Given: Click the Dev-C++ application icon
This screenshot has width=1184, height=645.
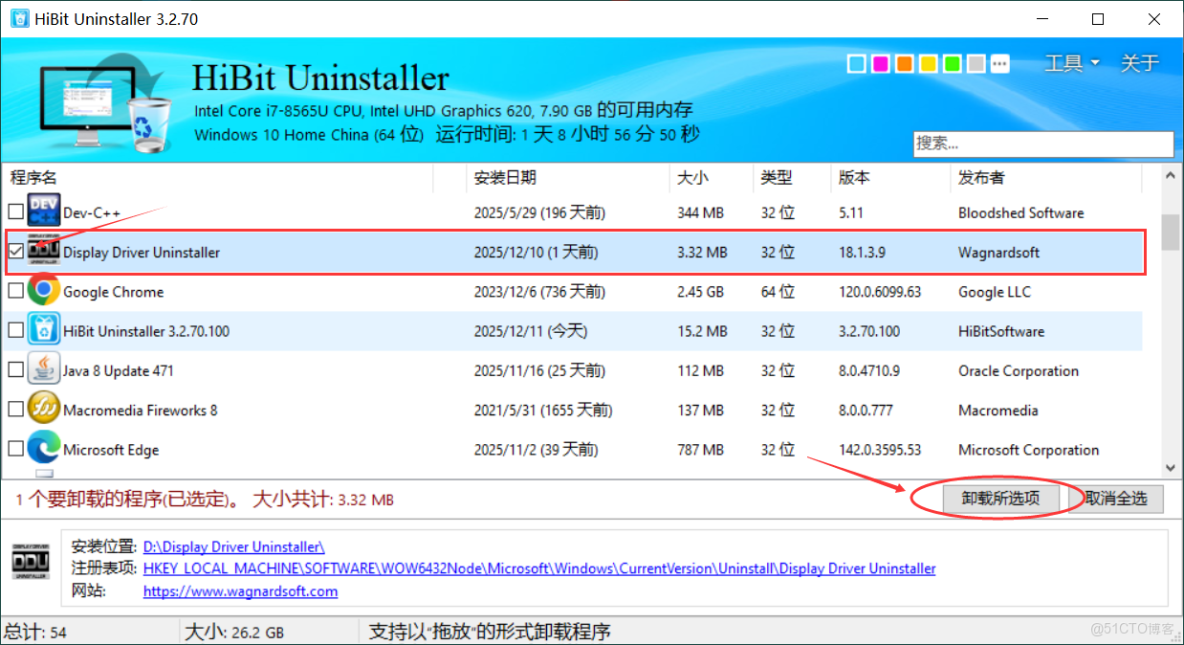Looking at the screenshot, I should (44, 212).
